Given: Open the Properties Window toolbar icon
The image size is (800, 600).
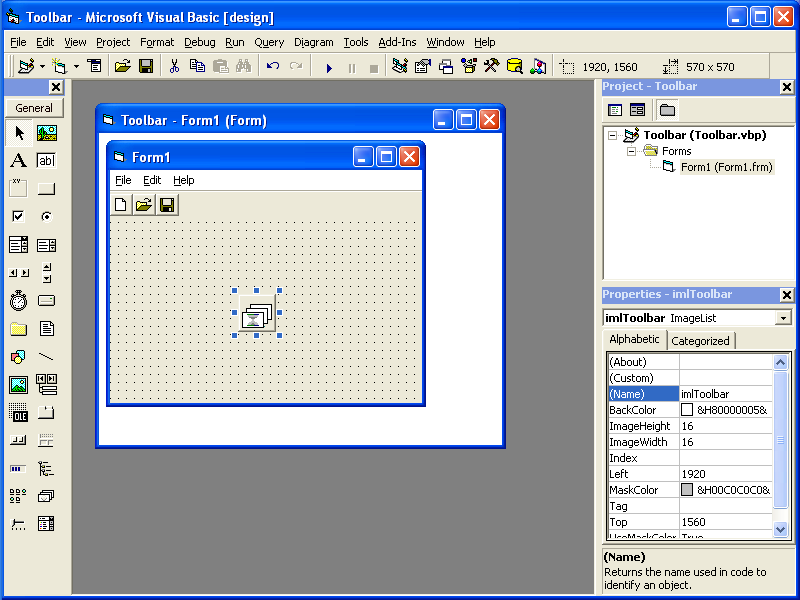Looking at the screenshot, I should pos(423,66).
